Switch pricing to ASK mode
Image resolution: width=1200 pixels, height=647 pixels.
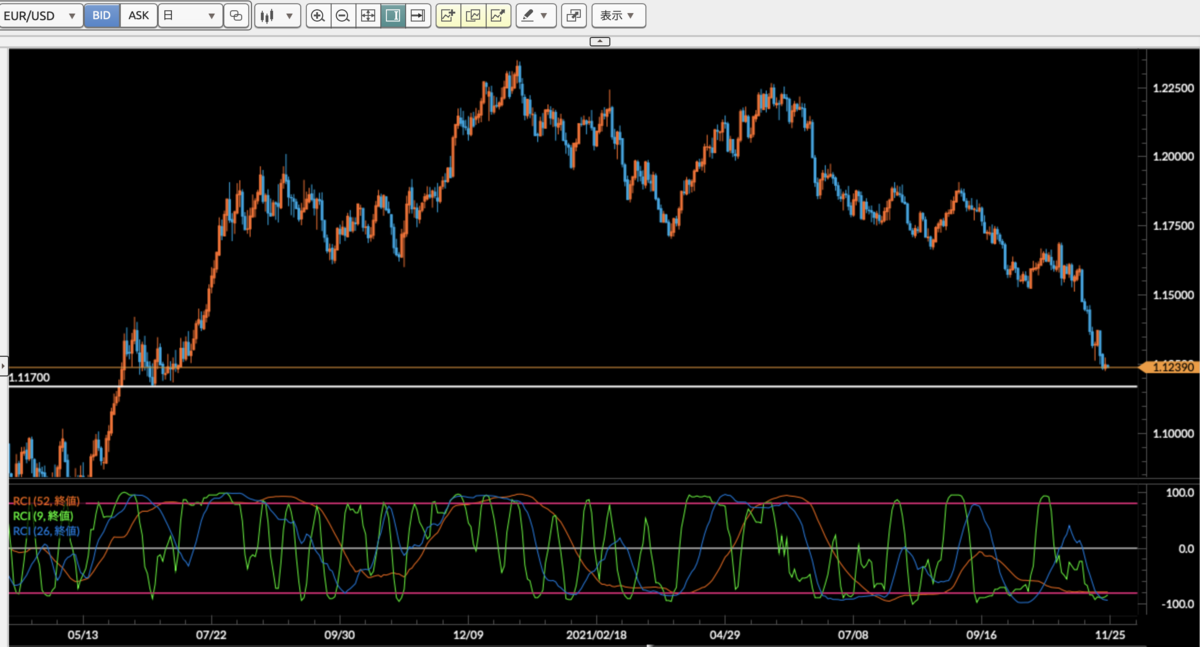coord(137,15)
